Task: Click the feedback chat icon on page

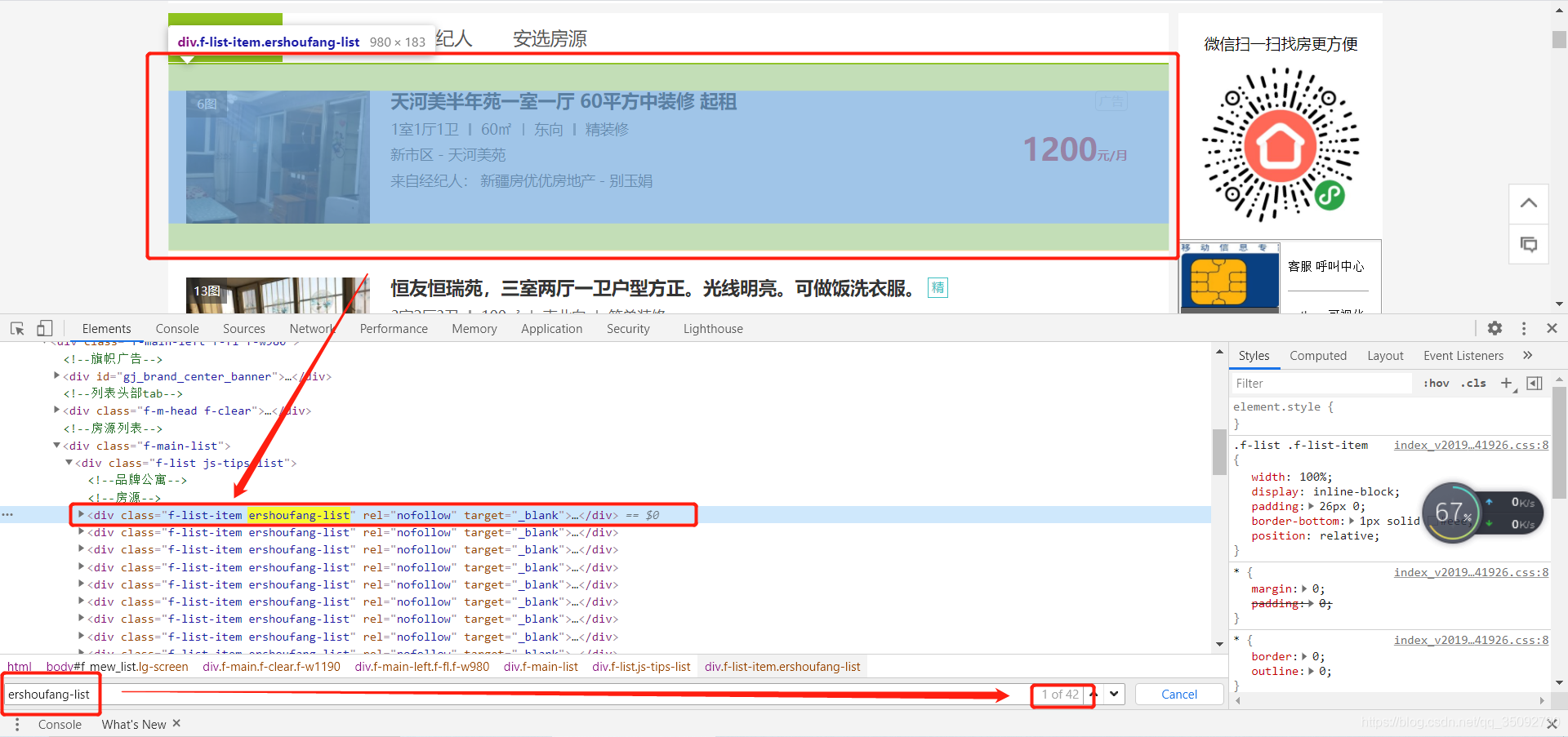Action: pos(1529,244)
